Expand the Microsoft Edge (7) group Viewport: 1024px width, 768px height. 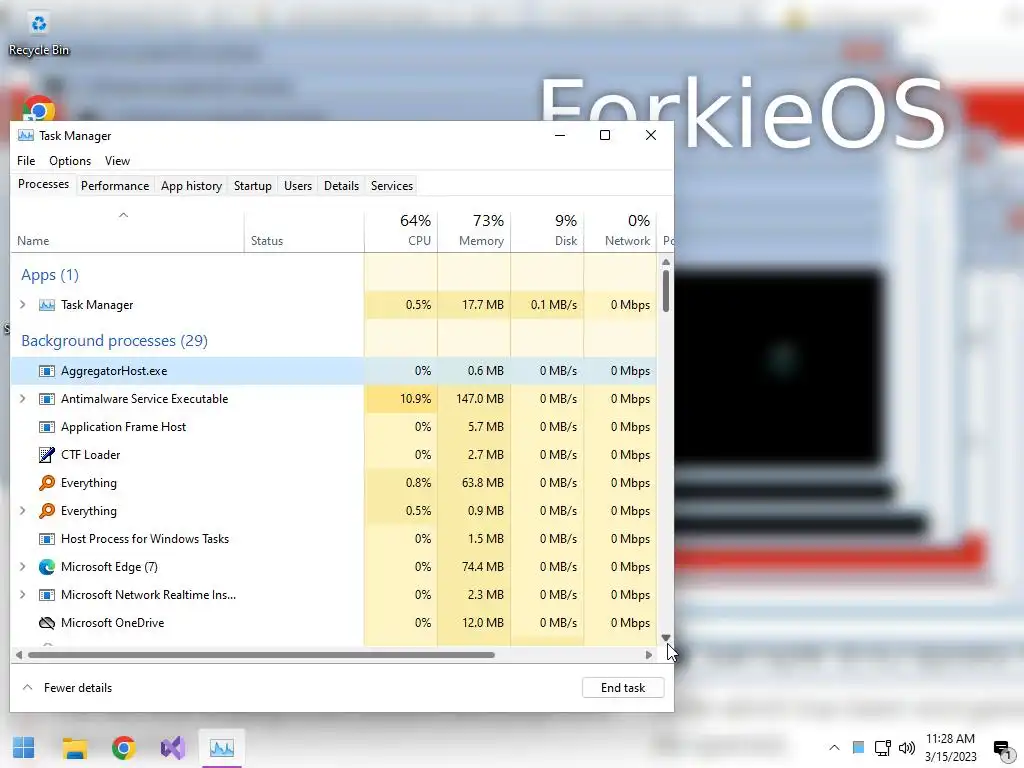coord(23,567)
